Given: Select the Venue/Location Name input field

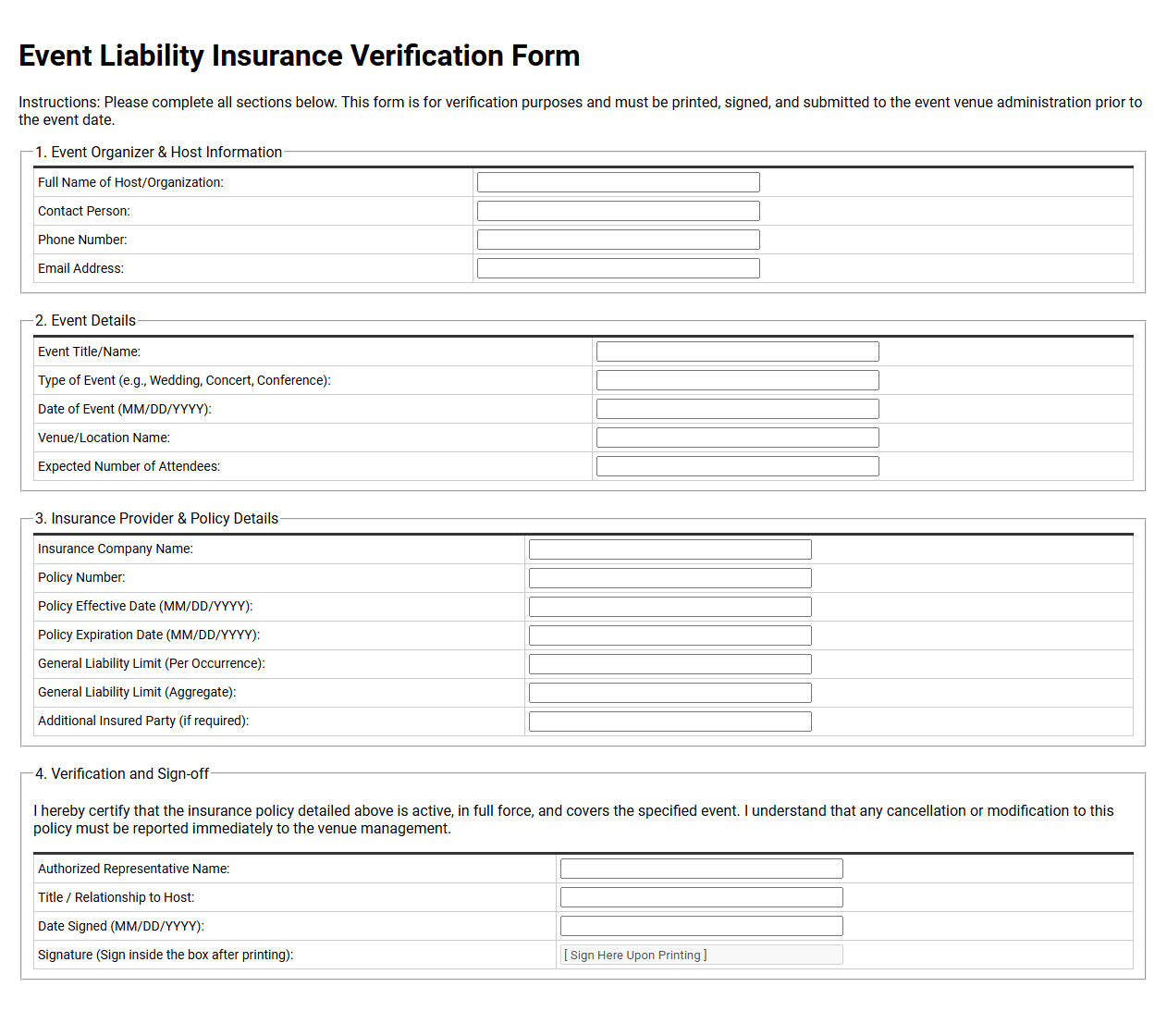Looking at the screenshot, I should (x=738, y=438).
